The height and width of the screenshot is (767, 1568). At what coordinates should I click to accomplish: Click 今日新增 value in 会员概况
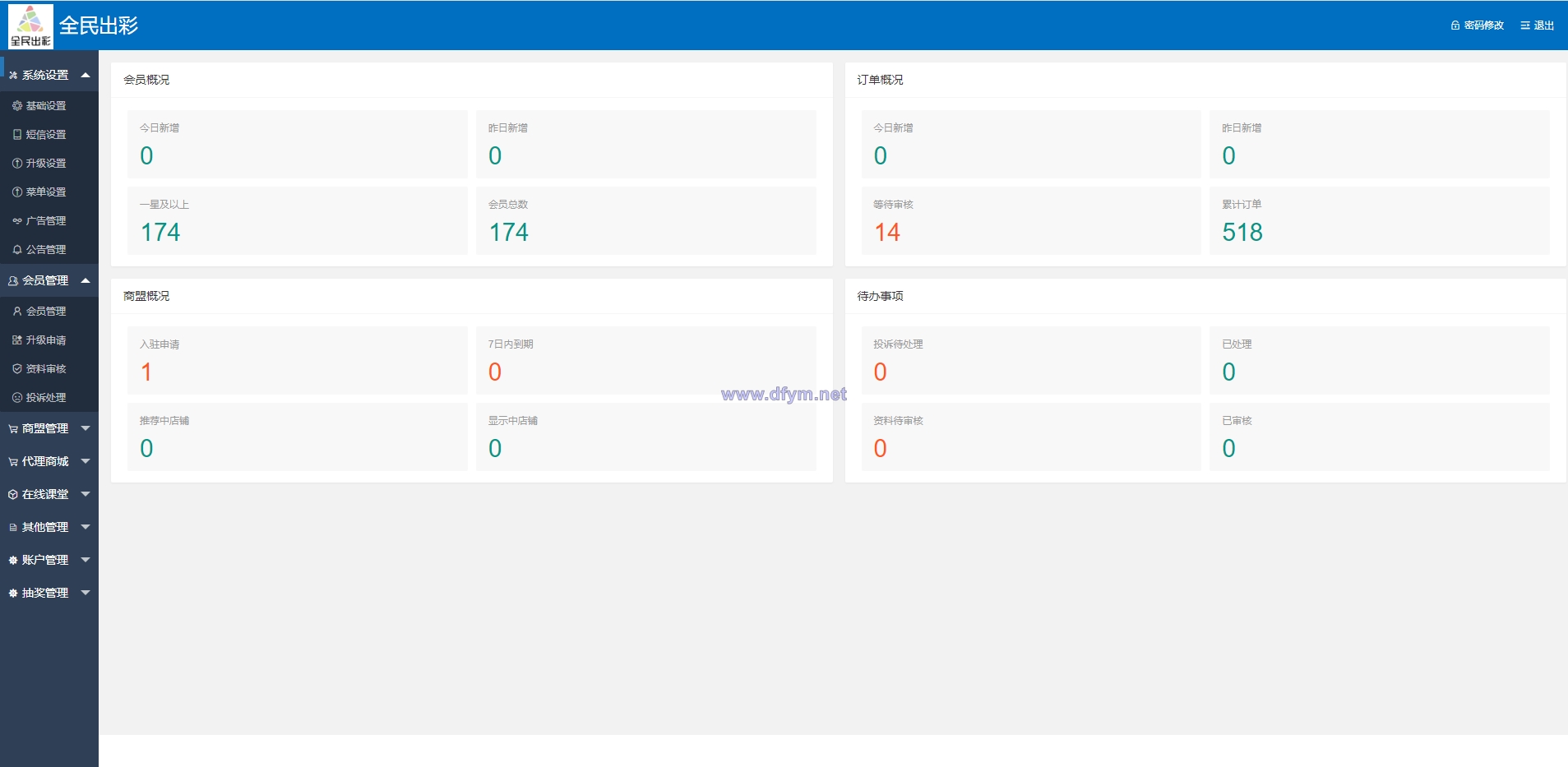click(x=146, y=156)
